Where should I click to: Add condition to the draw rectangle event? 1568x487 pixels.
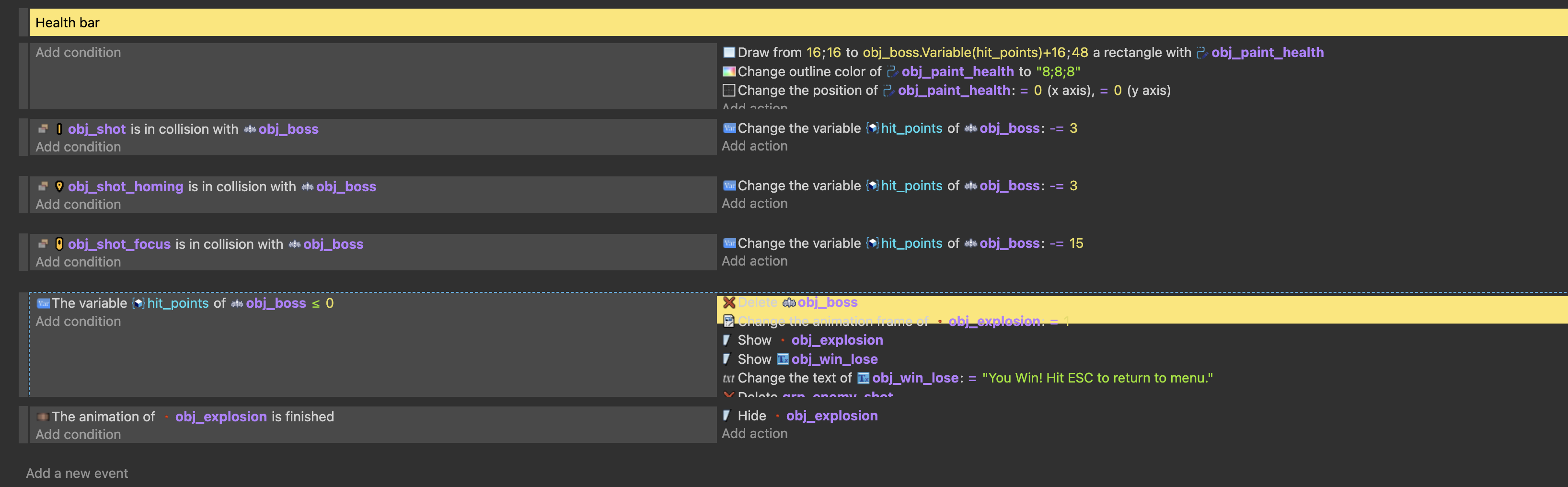(78, 52)
